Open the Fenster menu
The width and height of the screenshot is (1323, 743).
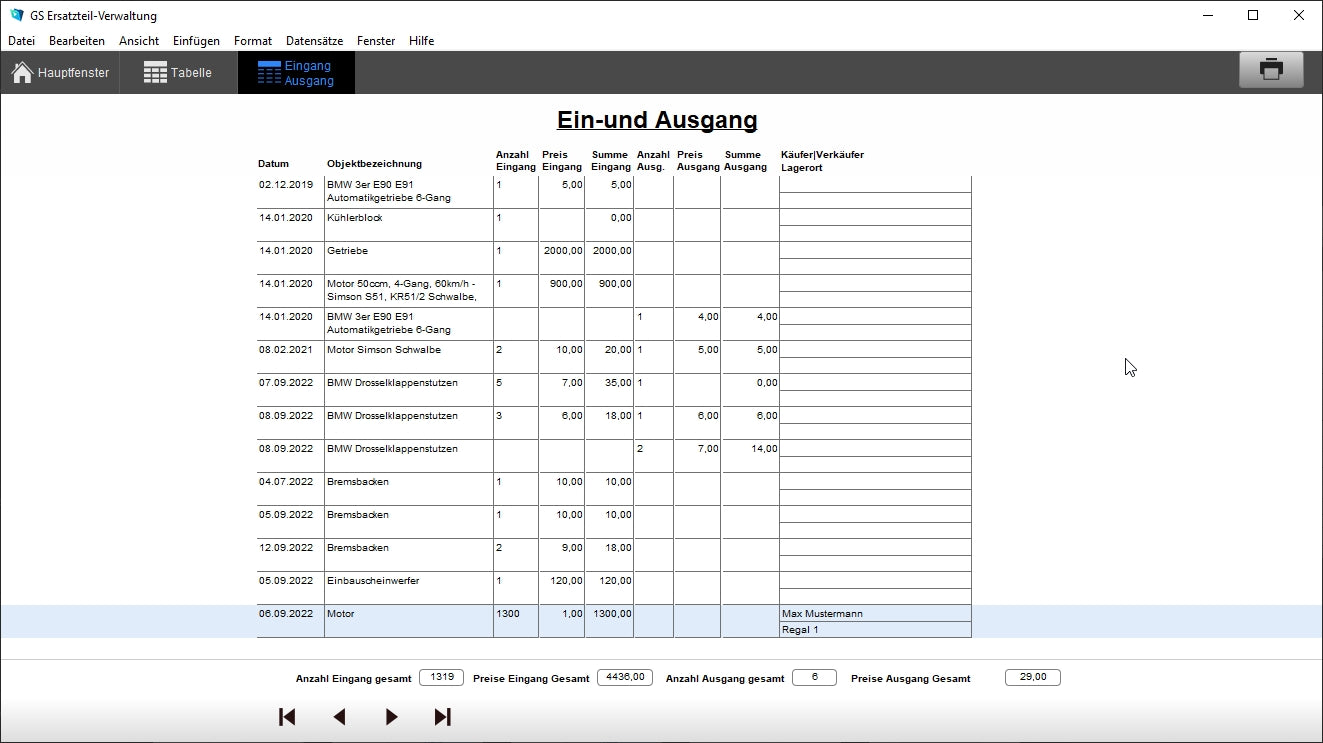point(376,41)
